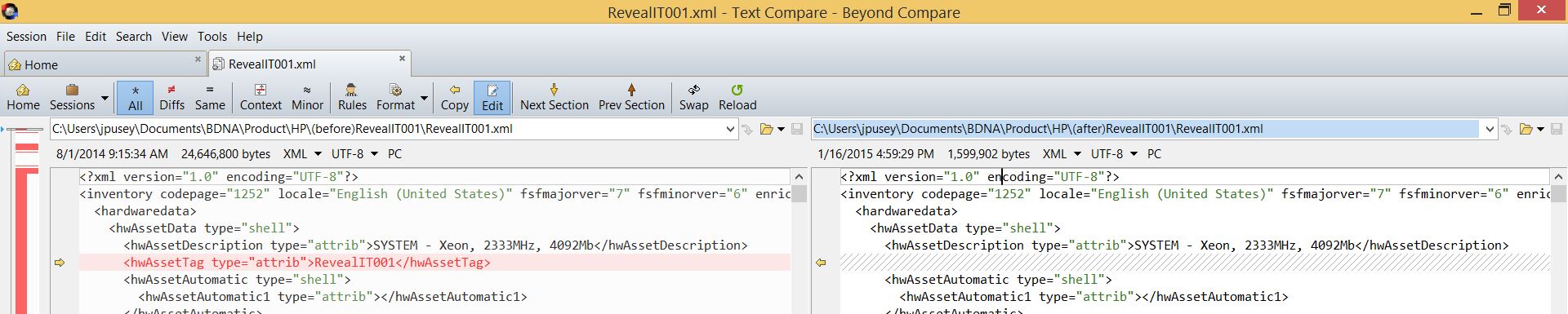Click the hwAssetTag RevealIT001 diff line
Viewport: 1568px width, 314px height.
(434, 263)
